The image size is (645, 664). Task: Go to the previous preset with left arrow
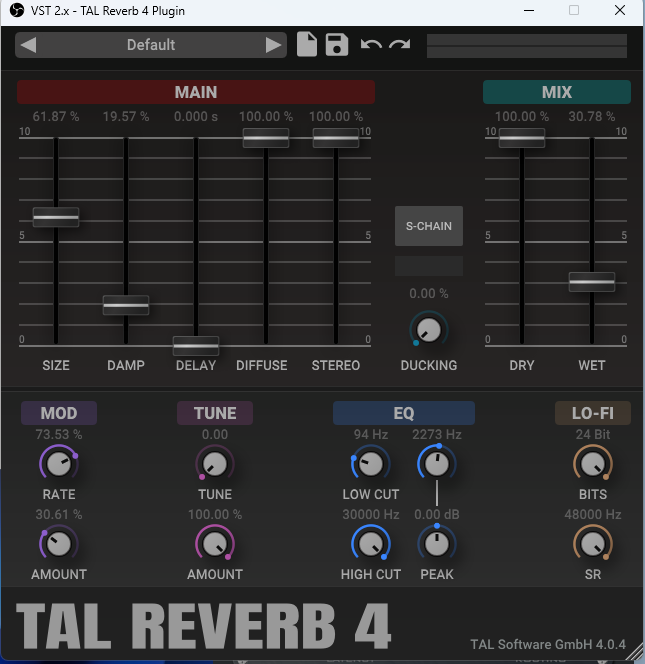point(28,45)
